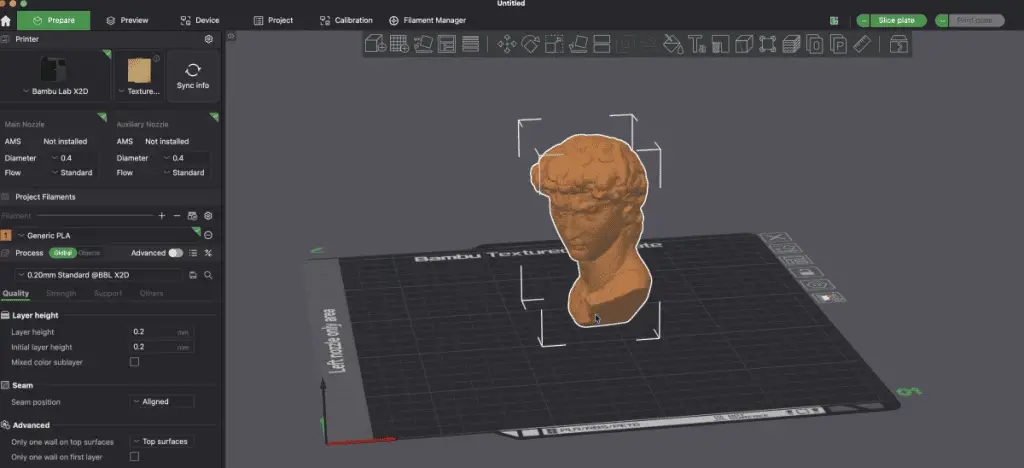Select the Seam painting cube tool
This screenshot has height=468, width=1024.
(x=744, y=44)
